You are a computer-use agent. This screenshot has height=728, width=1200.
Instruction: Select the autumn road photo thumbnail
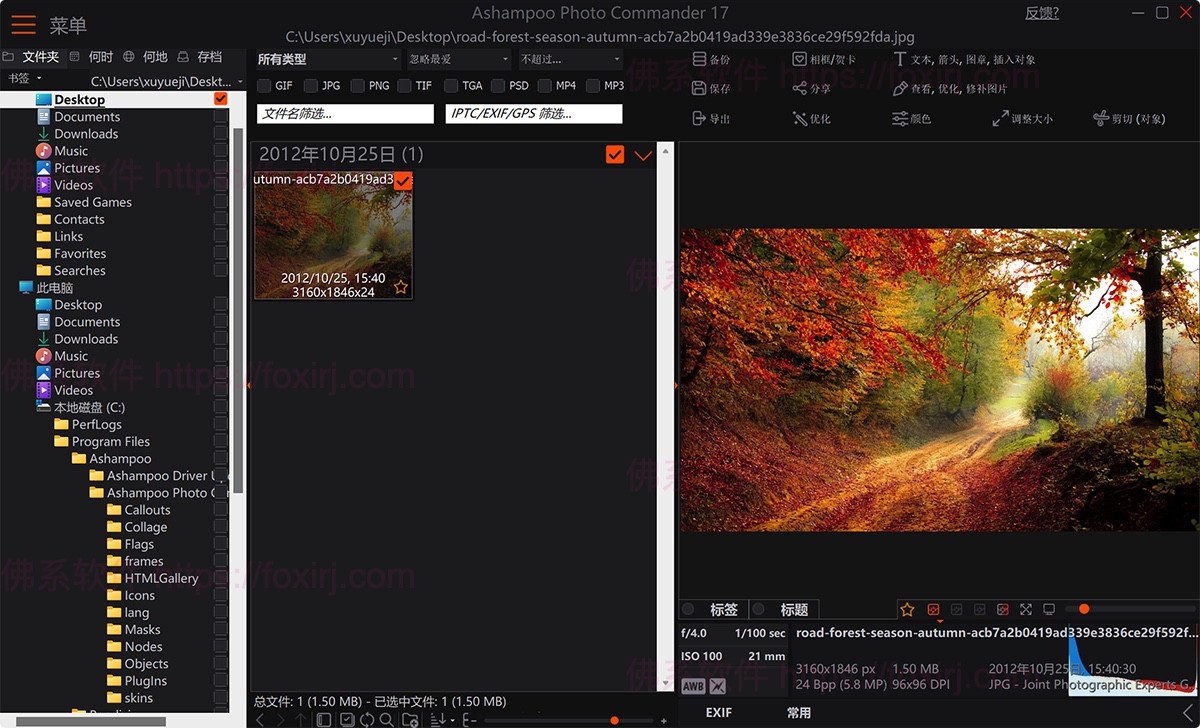333,235
